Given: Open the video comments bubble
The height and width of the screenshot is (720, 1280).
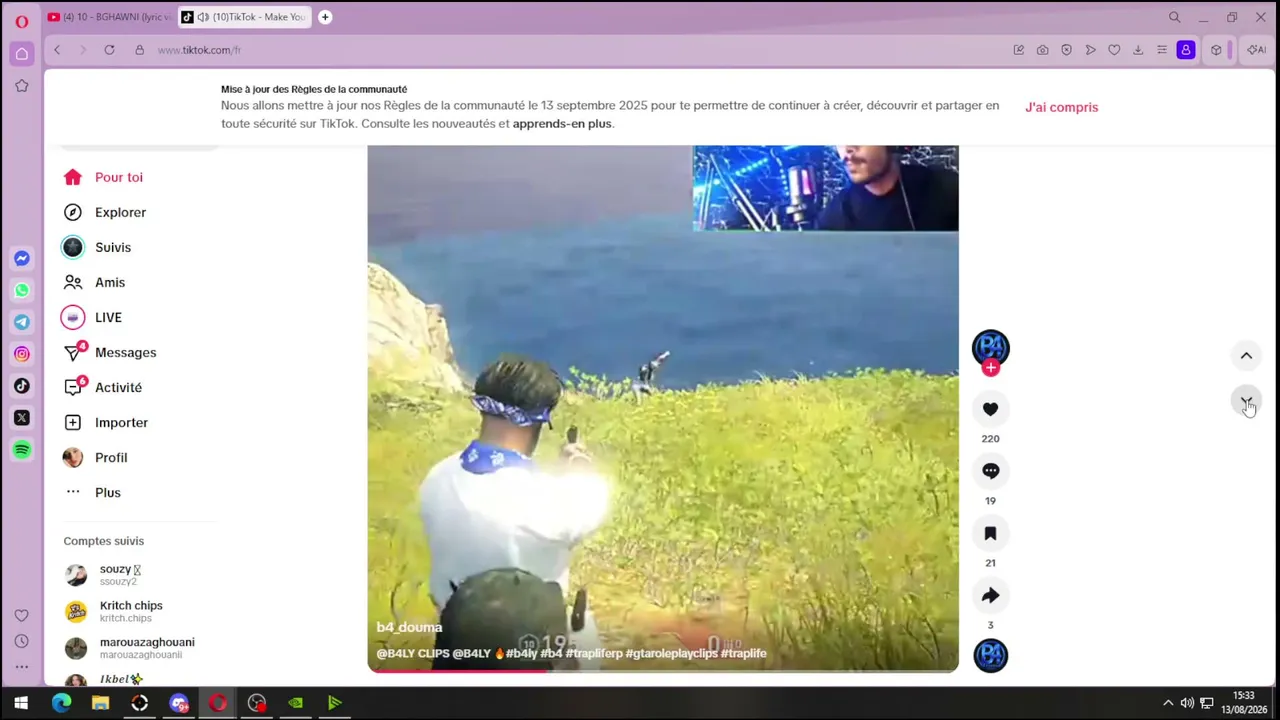Looking at the screenshot, I should tap(990, 471).
